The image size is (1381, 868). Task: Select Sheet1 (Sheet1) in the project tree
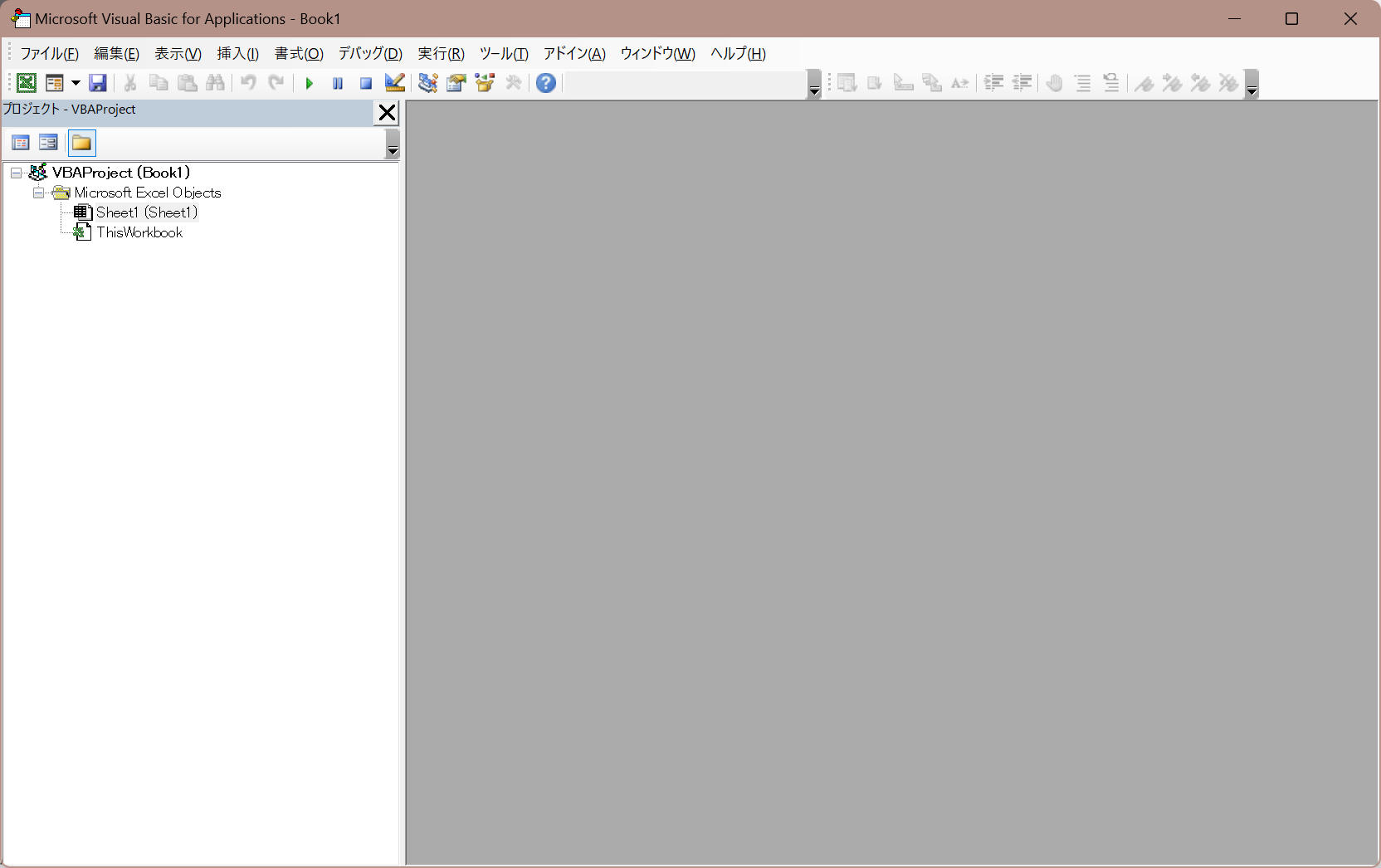[x=147, y=212]
